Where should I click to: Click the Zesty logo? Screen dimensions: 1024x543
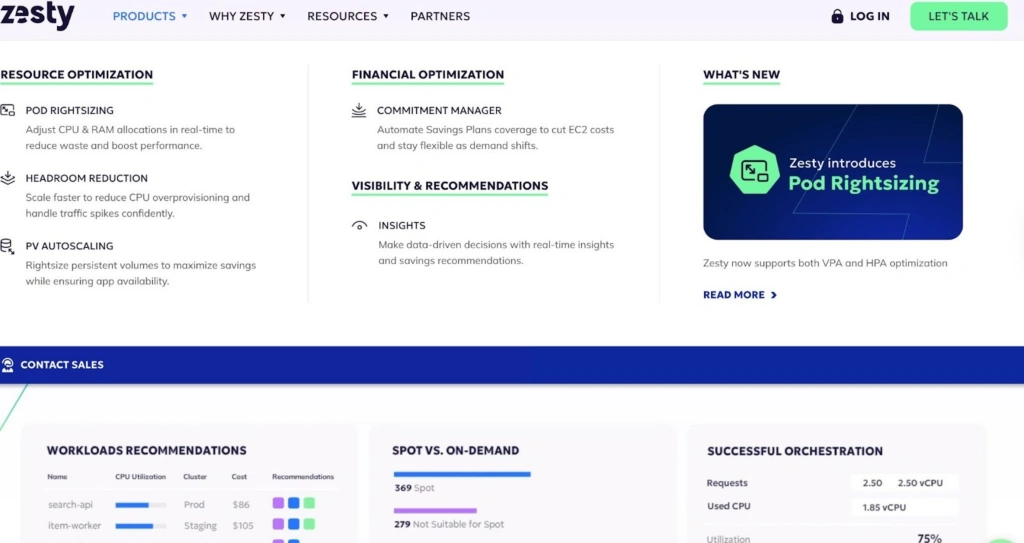[37, 16]
